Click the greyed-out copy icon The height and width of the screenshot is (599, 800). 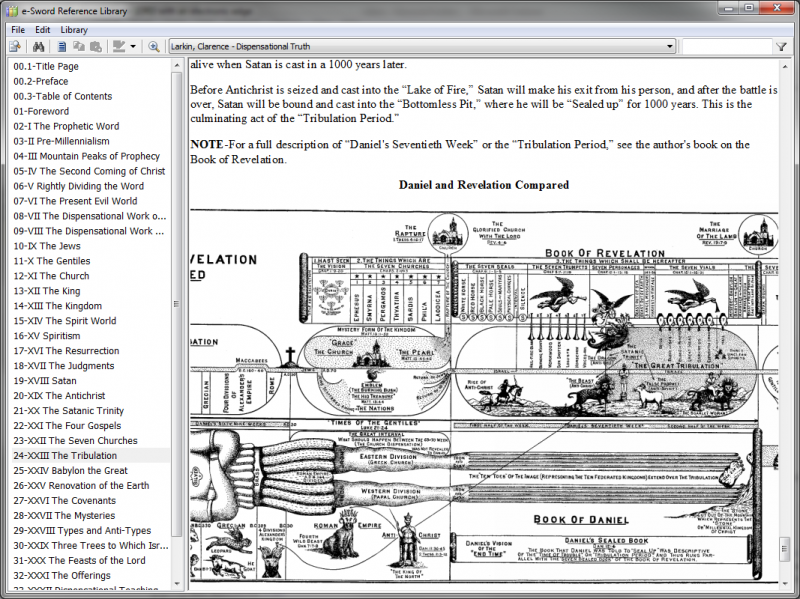(79, 46)
